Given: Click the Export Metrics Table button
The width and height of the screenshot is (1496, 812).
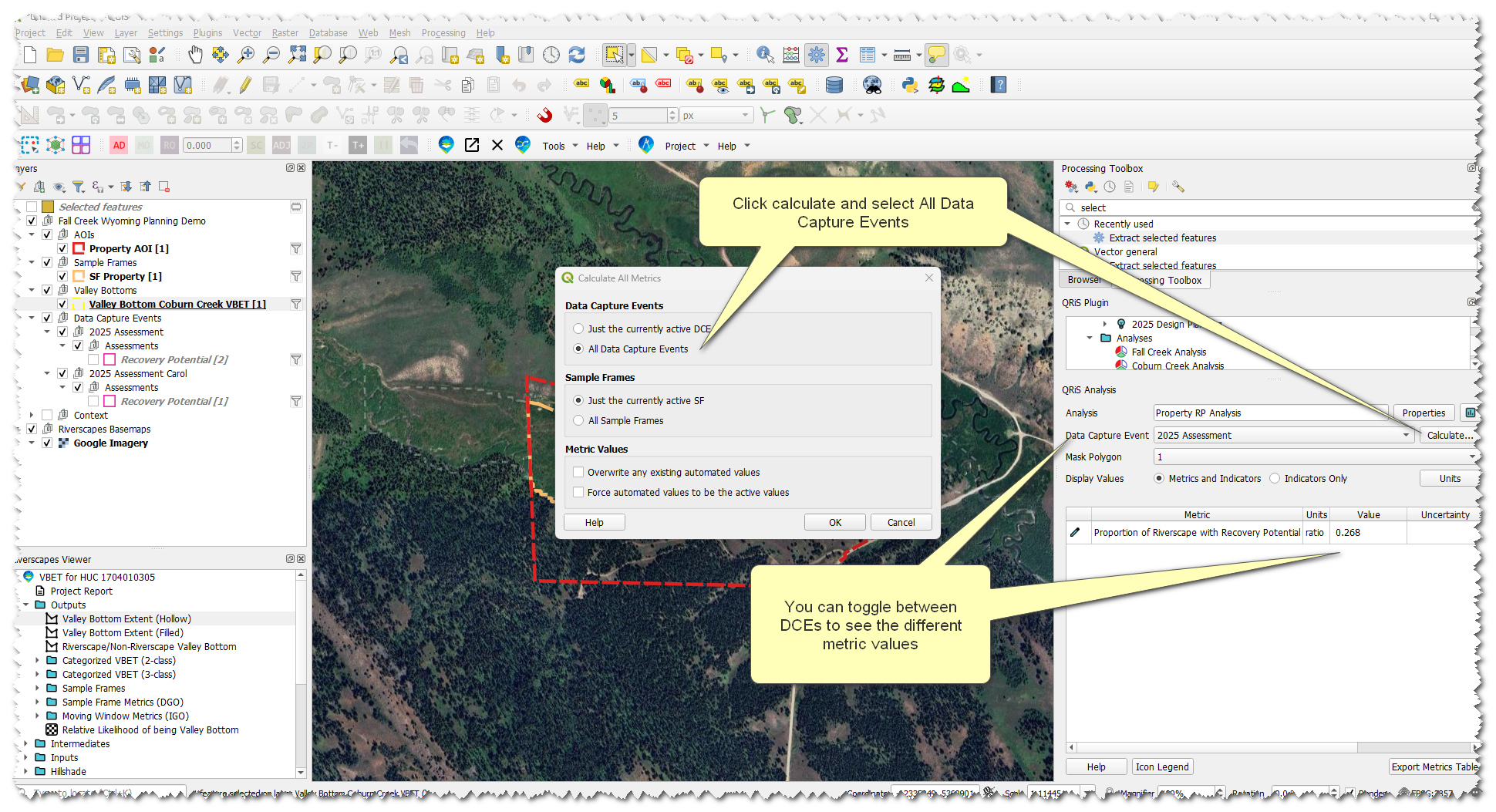Looking at the screenshot, I should click(1434, 767).
